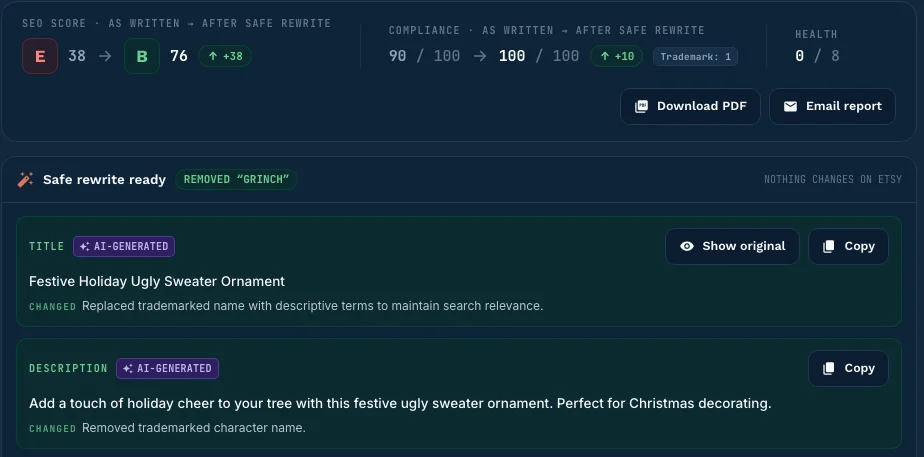Click the magic wand icon by Safe rewrite ready
Image resolution: width=924 pixels, height=457 pixels.
(25, 180)
